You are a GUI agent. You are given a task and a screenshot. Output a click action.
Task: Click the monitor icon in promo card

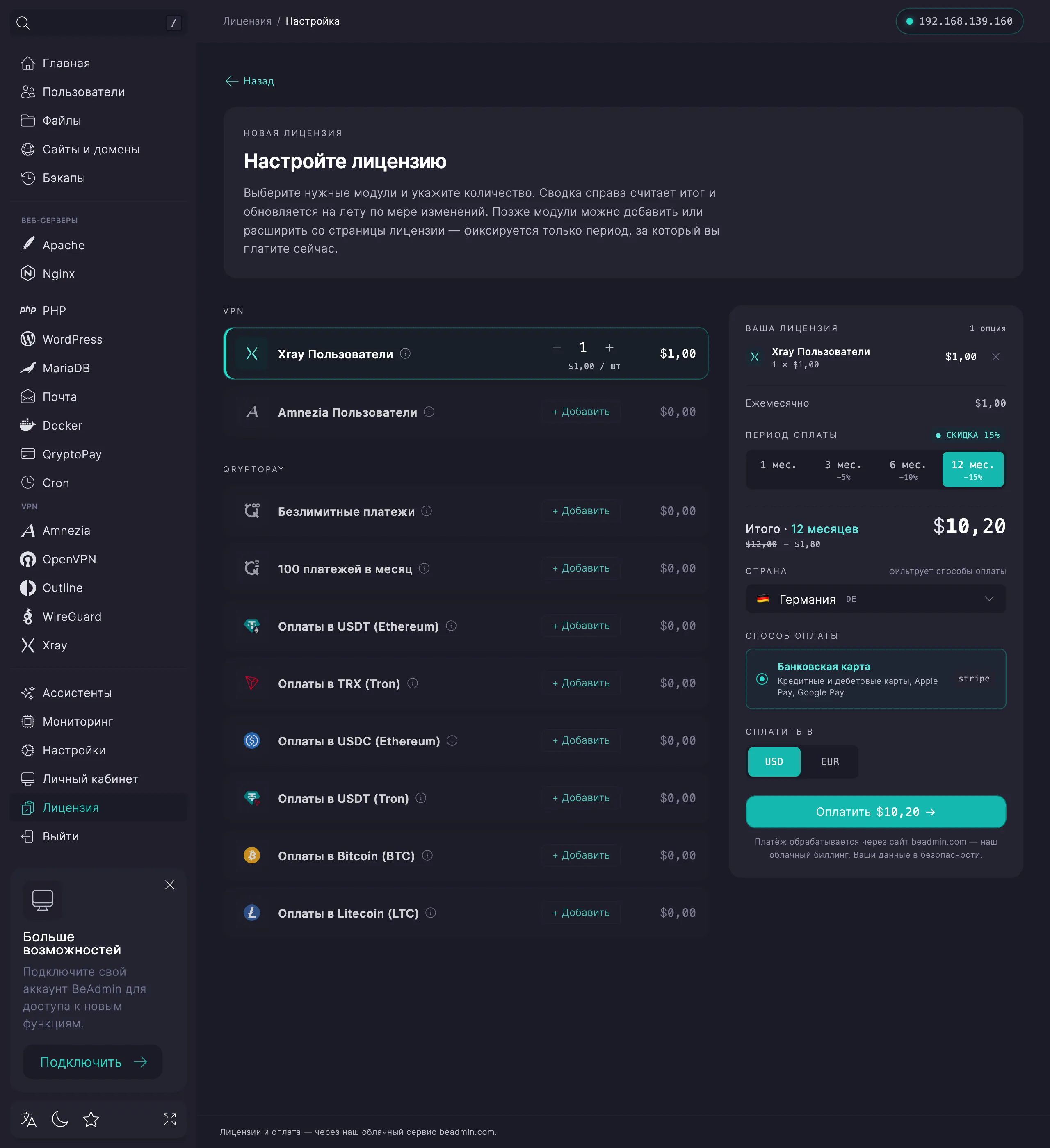[x=43, y=900]
